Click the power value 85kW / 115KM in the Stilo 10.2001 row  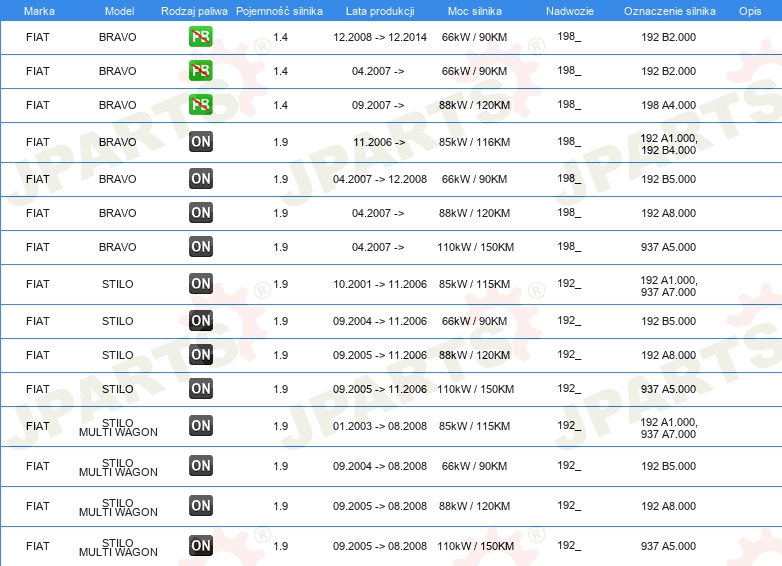point(474,284)
